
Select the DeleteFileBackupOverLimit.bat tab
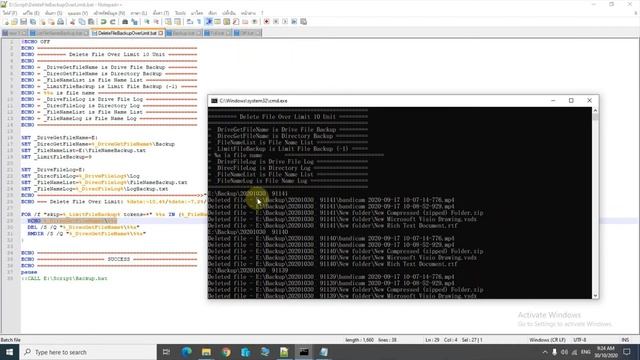click(127, 33)
